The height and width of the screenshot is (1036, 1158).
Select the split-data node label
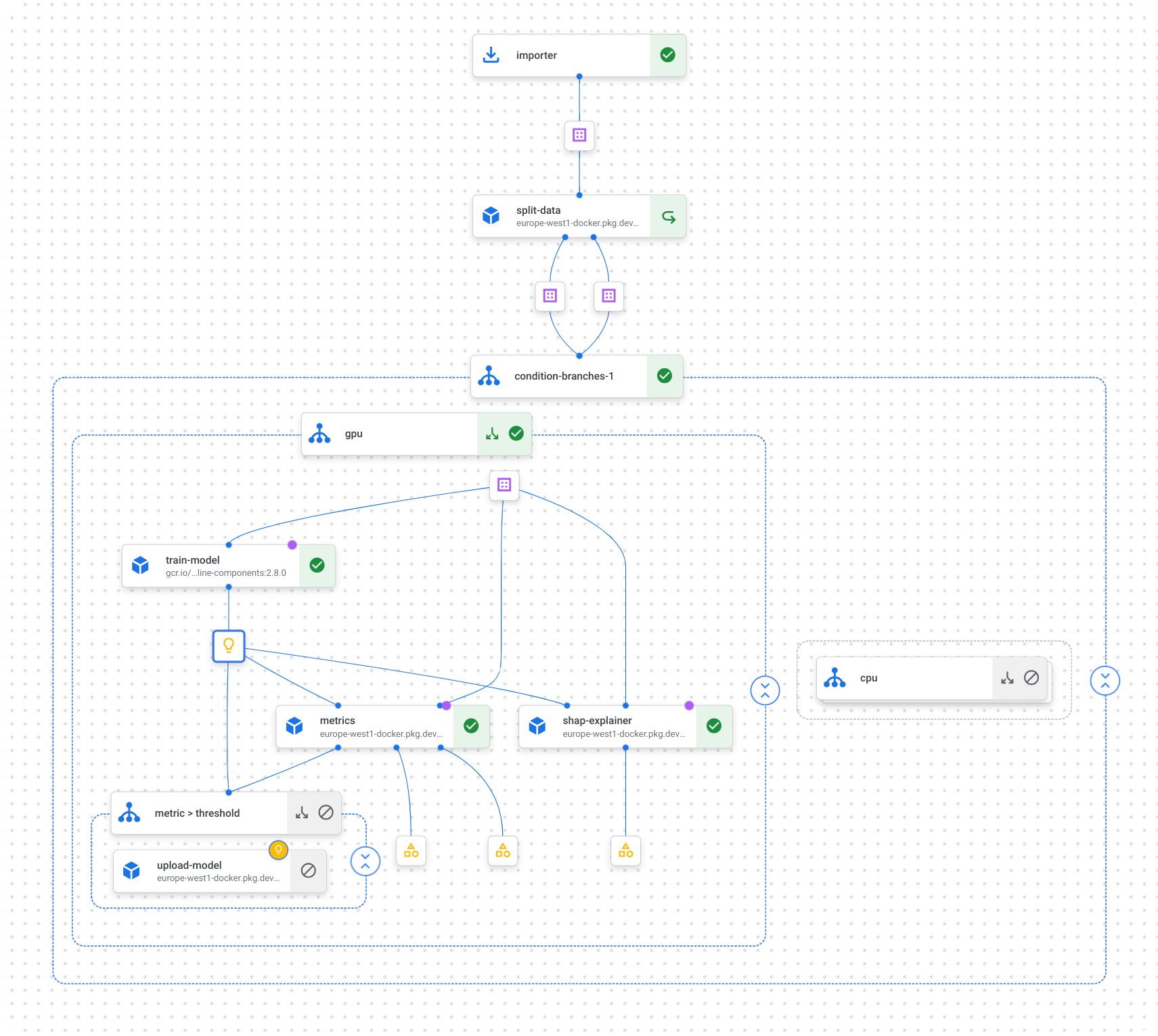(539, 210)
